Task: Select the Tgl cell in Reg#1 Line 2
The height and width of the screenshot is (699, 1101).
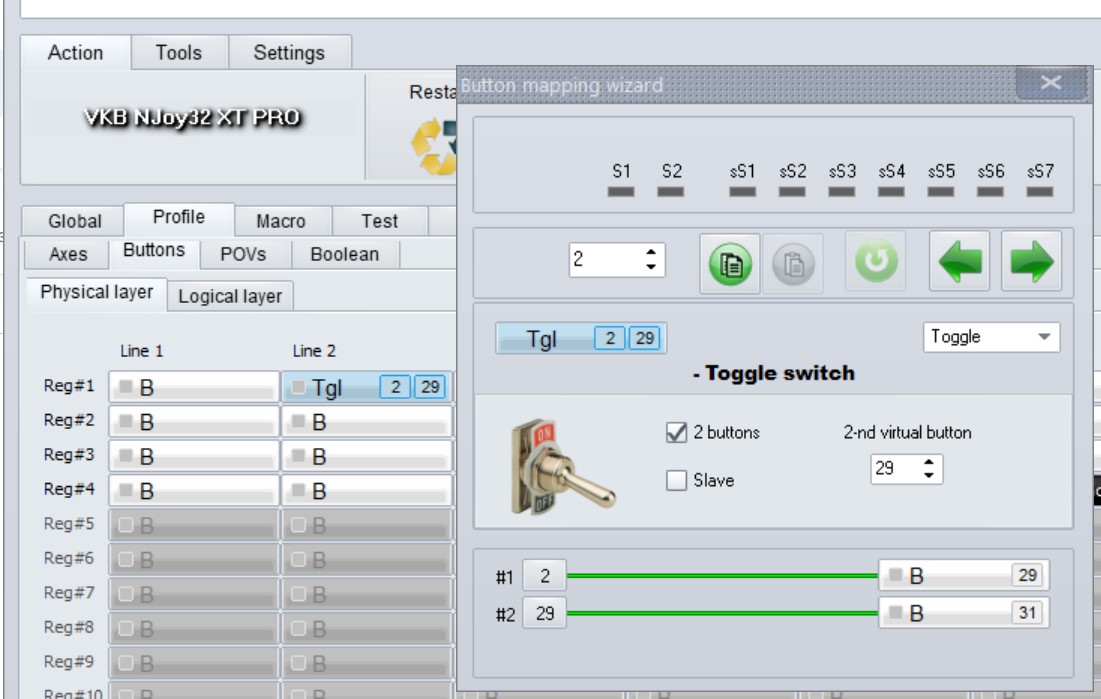Action: (x=367, y=387)
